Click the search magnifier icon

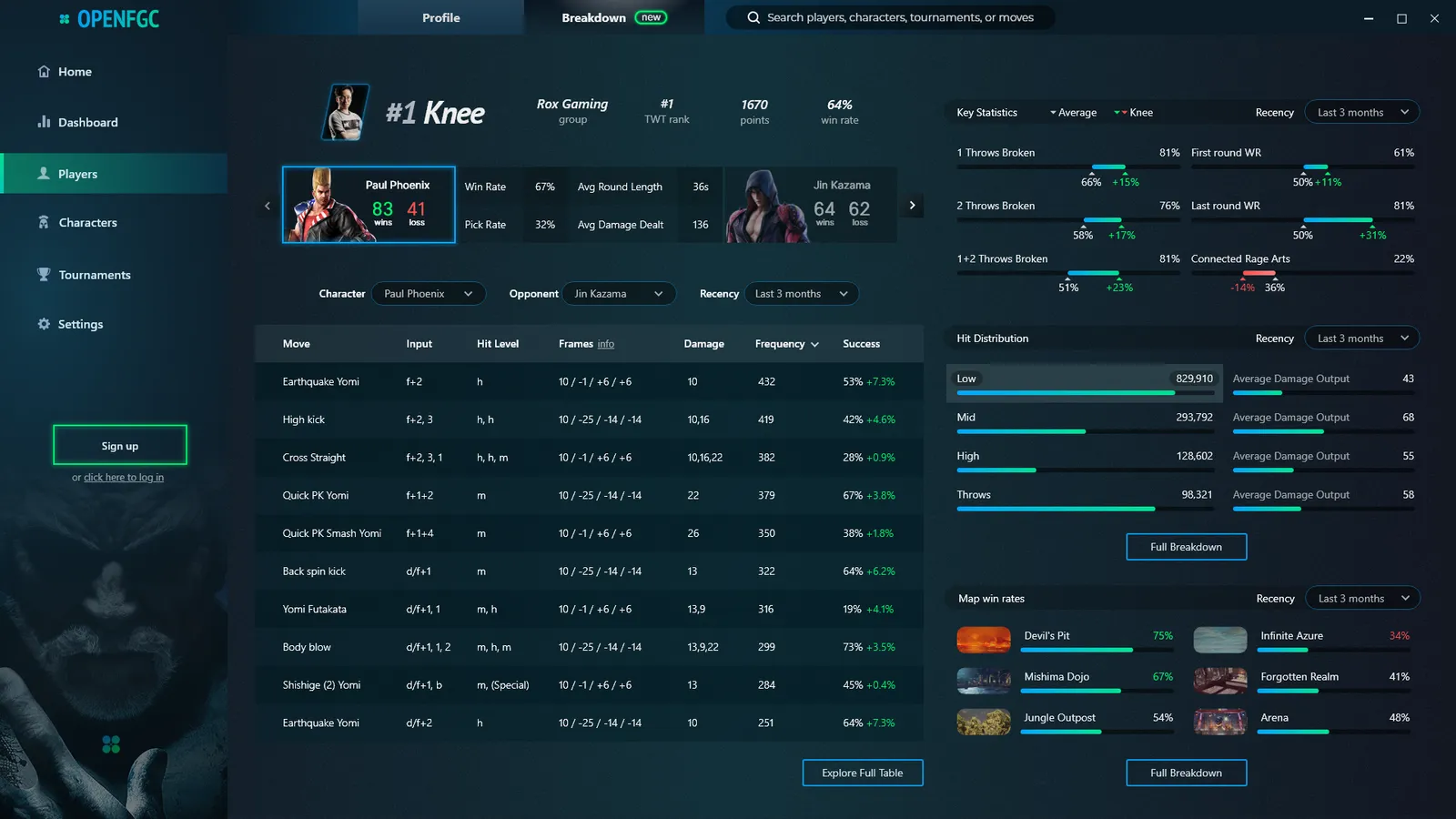pos(753,17)
